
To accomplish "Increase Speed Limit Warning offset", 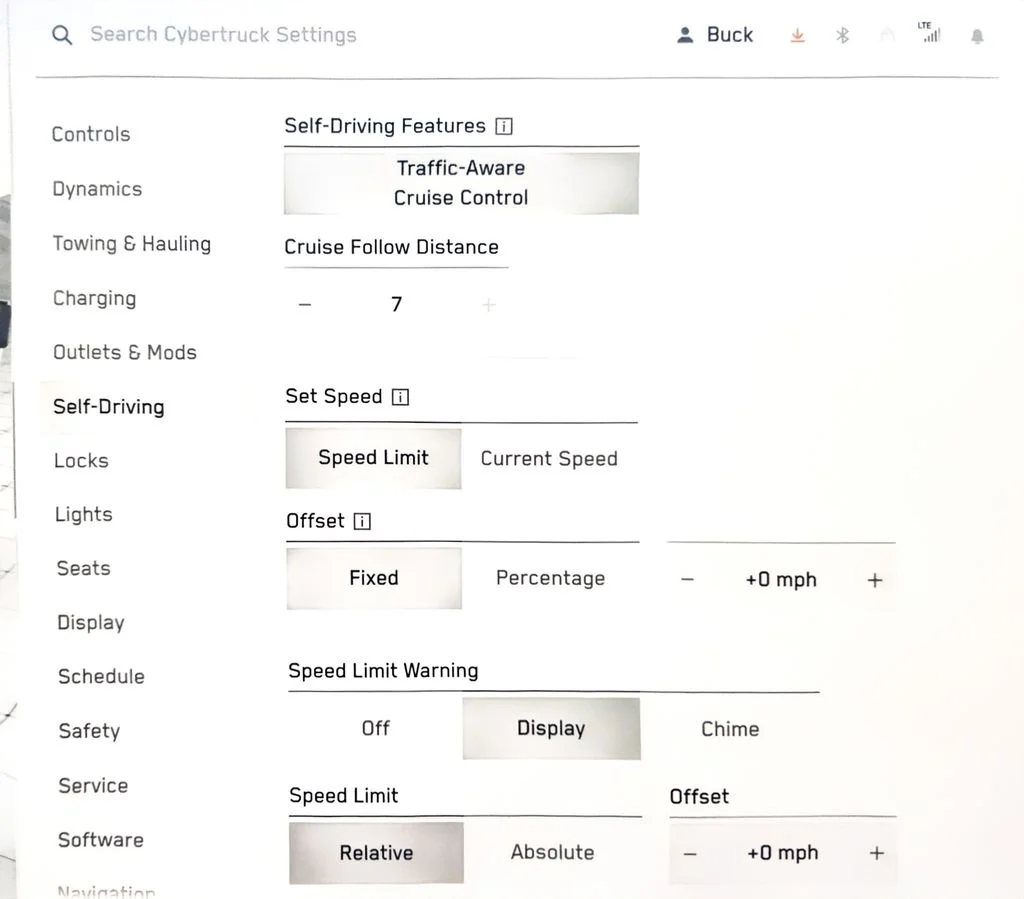I will pyautogui.click(x=877, y=853).
